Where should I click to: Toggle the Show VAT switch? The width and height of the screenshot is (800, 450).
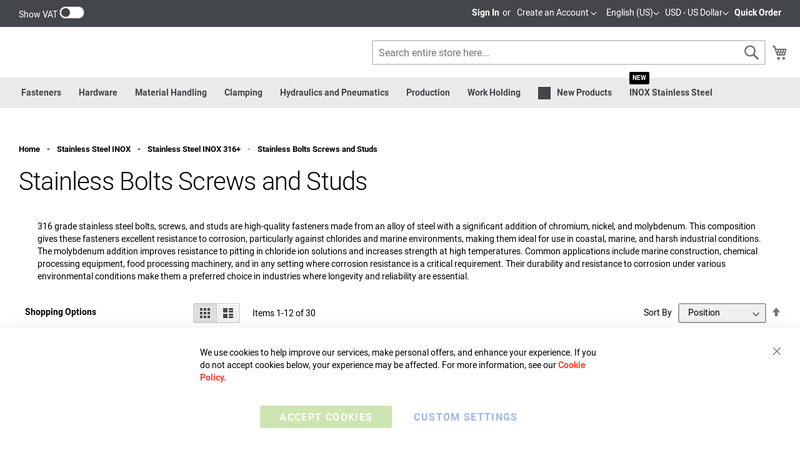[x=72, y=13]
